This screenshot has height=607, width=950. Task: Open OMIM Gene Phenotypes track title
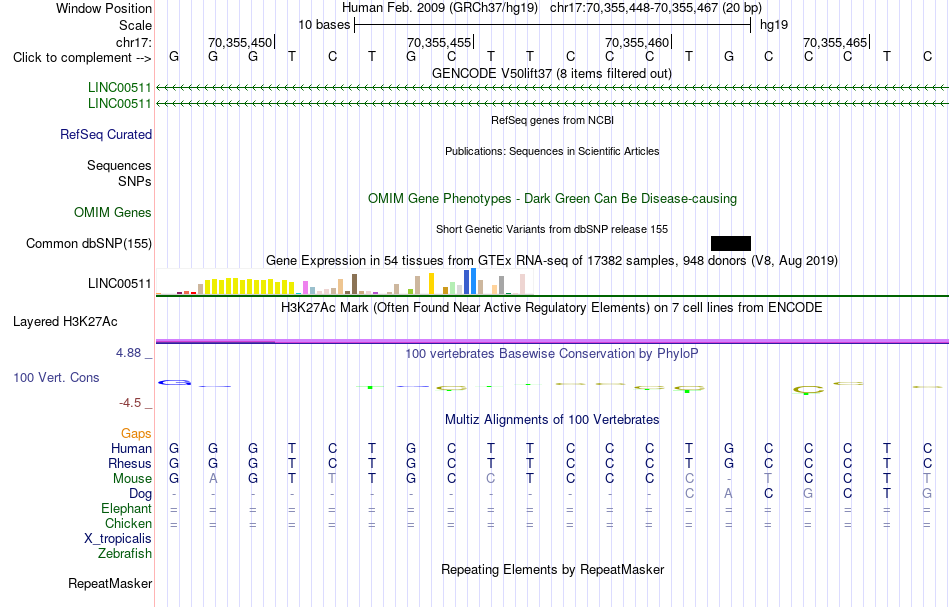click(x=552, y=199)
